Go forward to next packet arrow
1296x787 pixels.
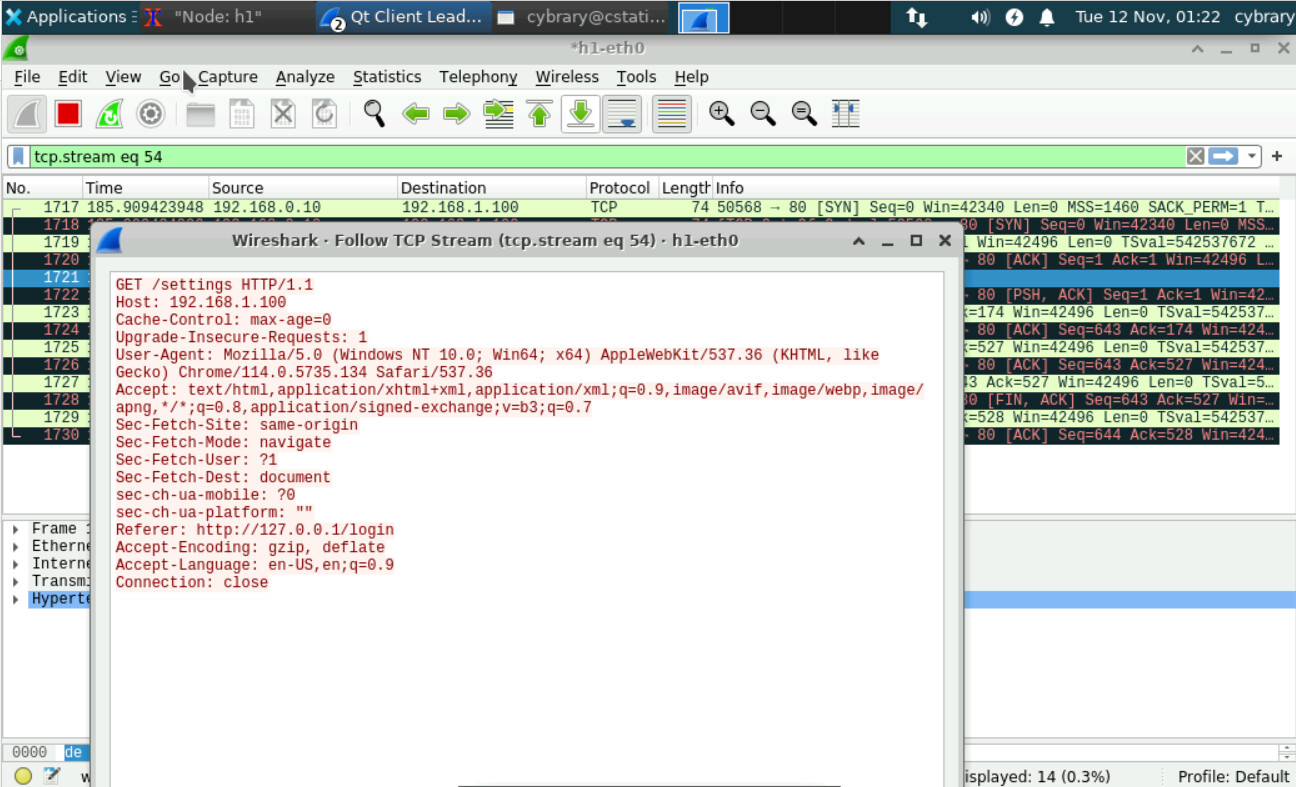[457, 114]
